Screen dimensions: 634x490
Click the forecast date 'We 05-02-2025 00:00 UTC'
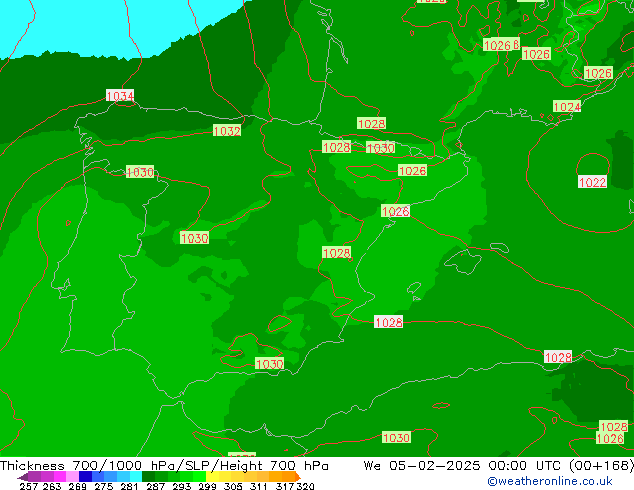[x=463, y=466]
